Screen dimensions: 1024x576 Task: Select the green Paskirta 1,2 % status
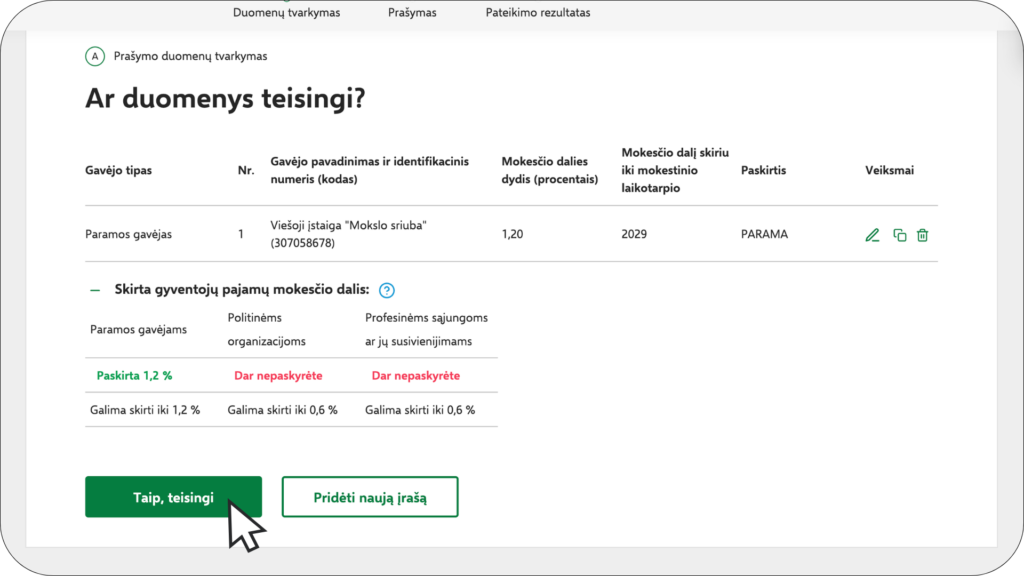pyautogui.click(x=134, y=376)
